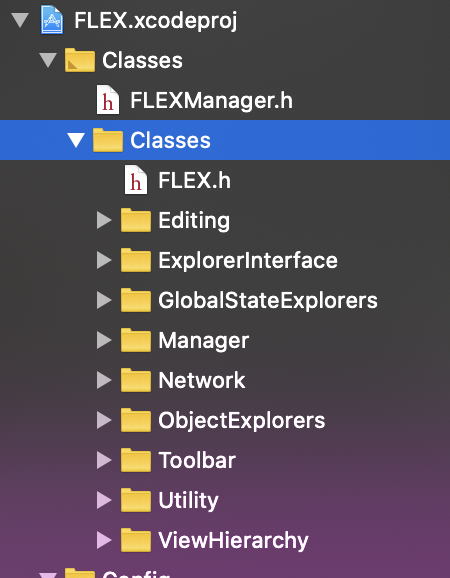The image size is (450, 578).
Task: Click the FLEX.xcodeproj project file icon
Action: [x=52, y=20]
